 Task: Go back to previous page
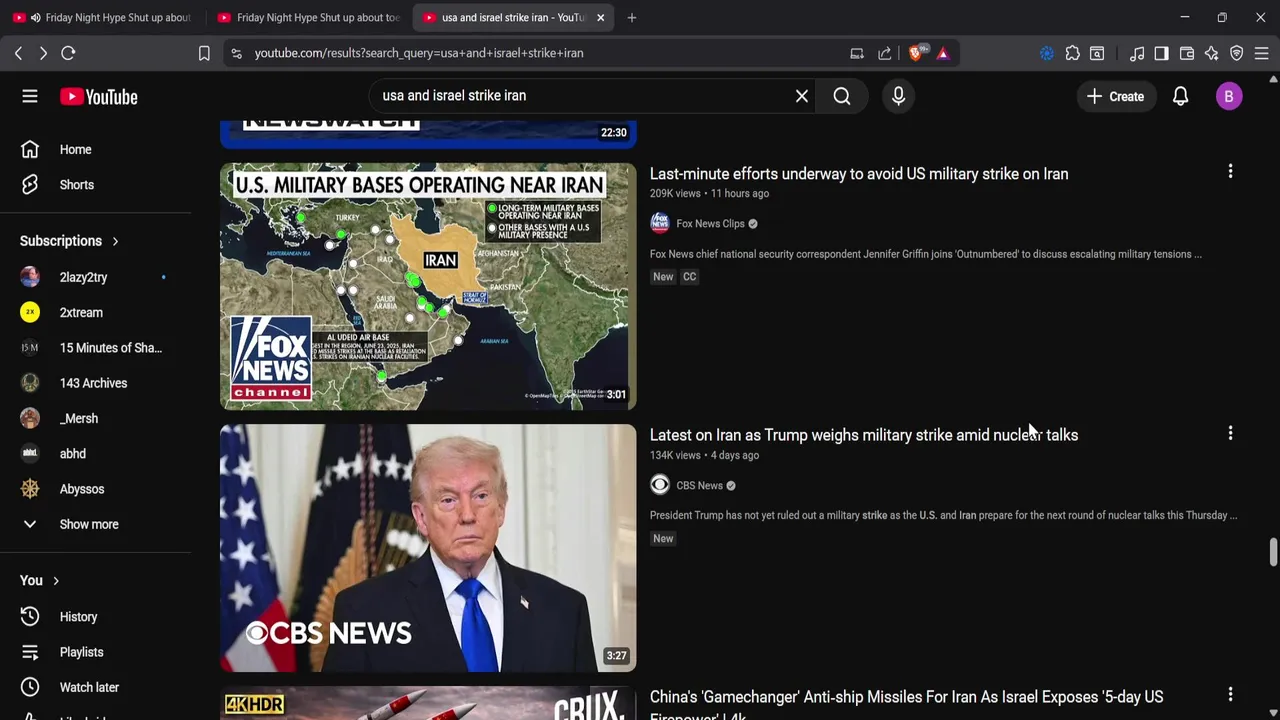pos(18,53)
